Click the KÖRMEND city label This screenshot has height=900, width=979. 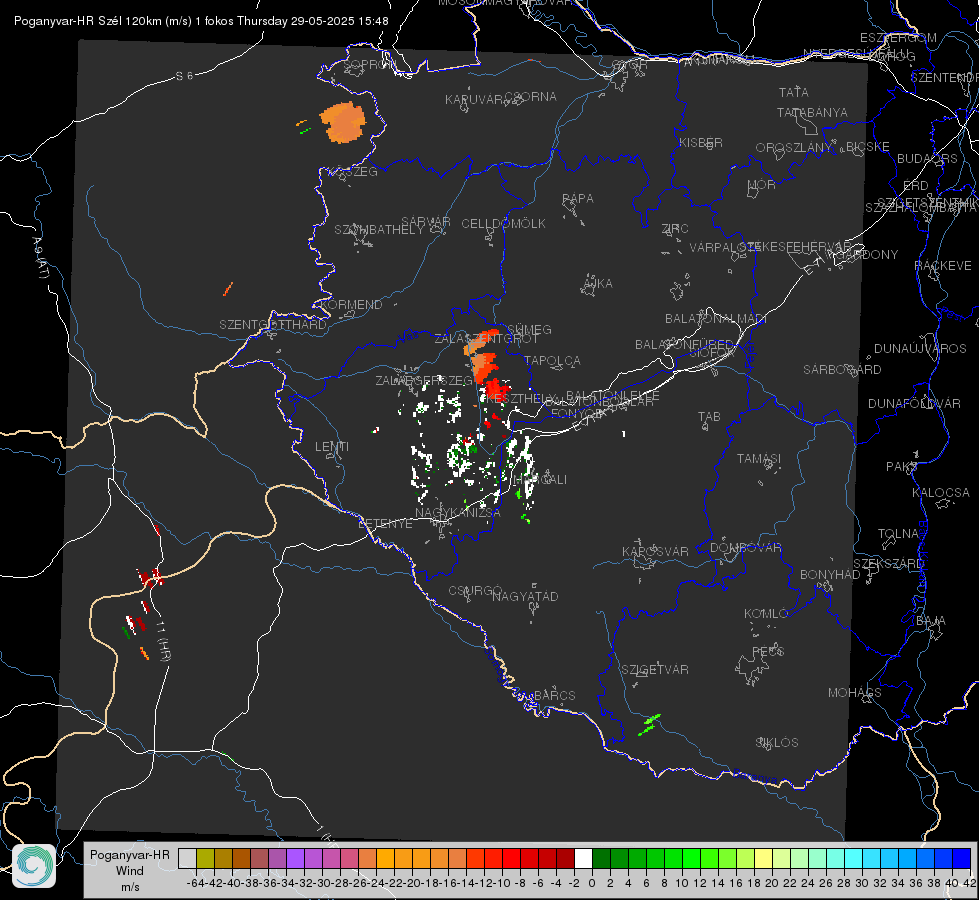point(352,305)
